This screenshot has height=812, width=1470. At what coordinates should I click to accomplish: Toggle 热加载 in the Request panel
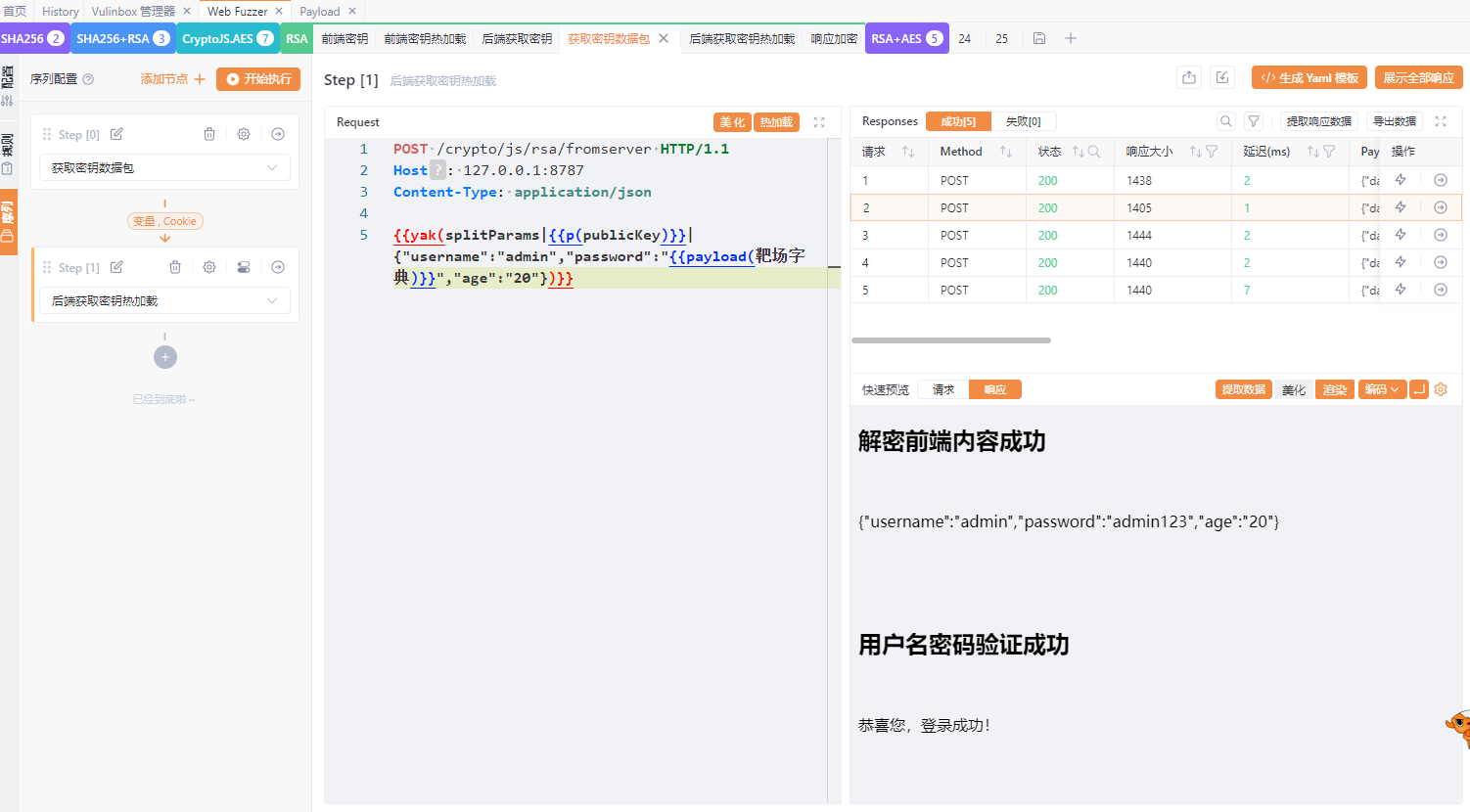777,122
